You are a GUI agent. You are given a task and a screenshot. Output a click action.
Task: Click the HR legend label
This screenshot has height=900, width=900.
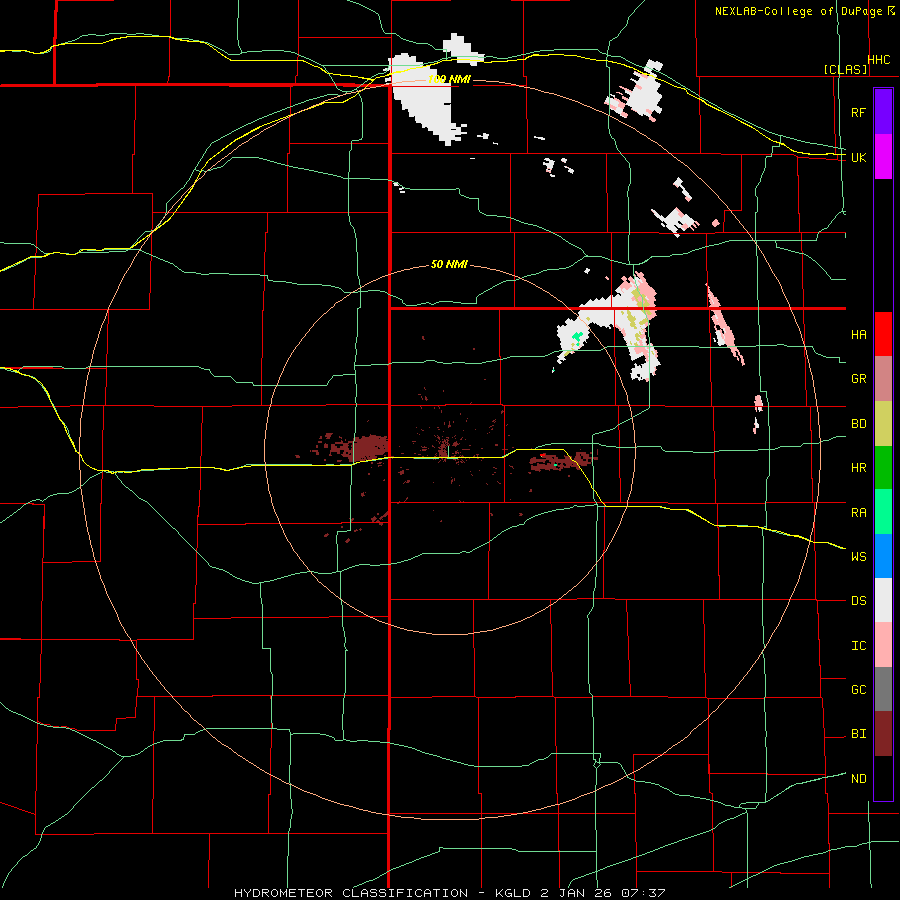coord(858,468)
